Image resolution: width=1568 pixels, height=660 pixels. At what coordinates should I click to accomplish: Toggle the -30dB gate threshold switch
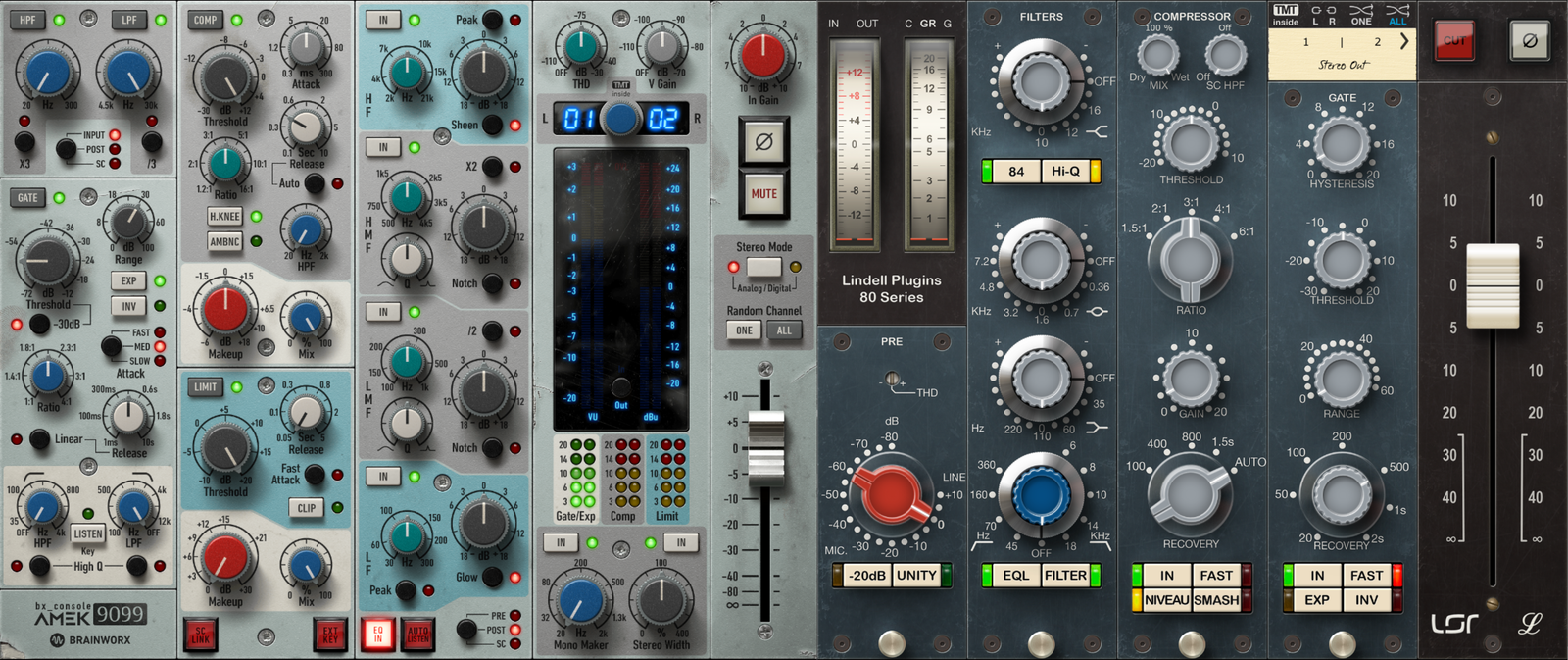point(39,323)
